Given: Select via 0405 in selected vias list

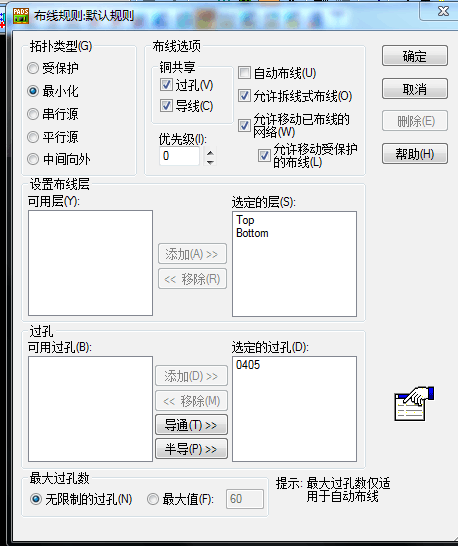Looking at the screenshot, I should coord(248,365).
